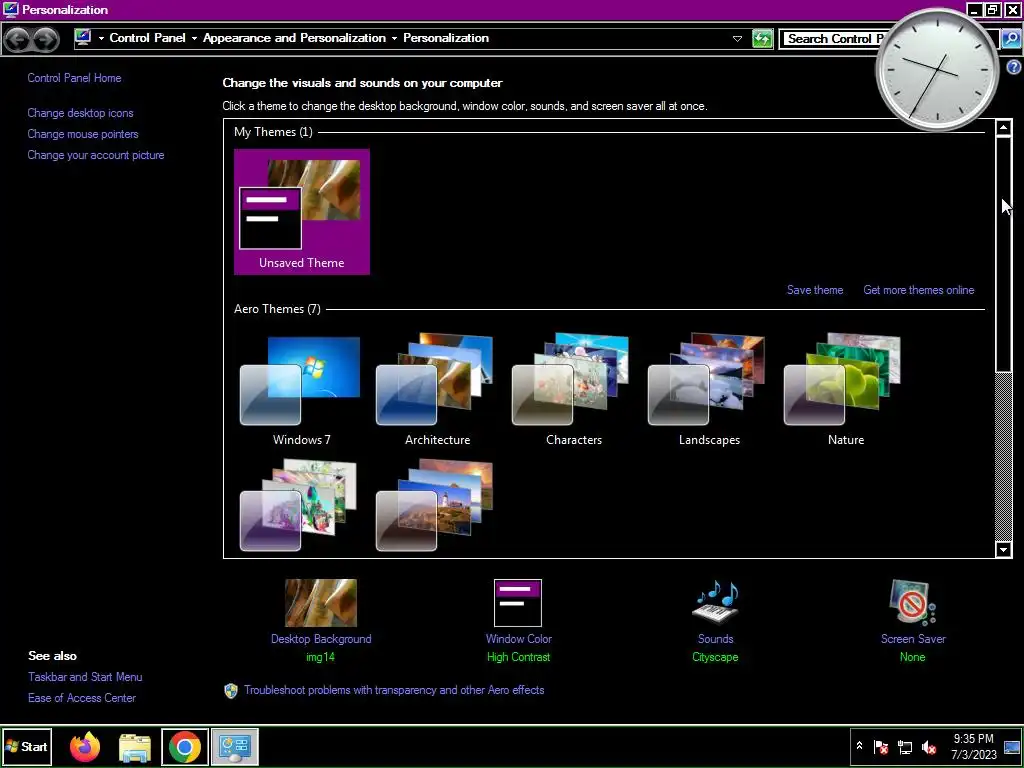This screenshot has height=768, width=1024.
Task: Open Google Chrome from the taskbar
Action: click(x=185, y=747)
